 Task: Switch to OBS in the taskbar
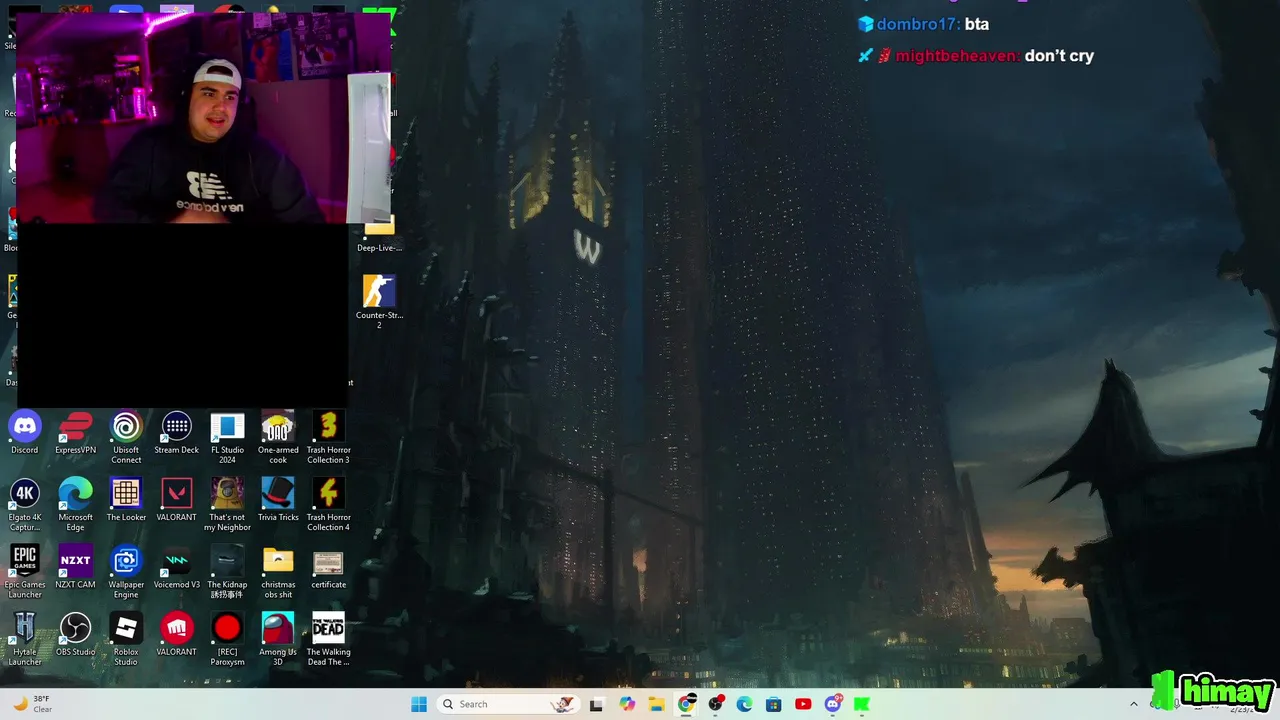click(716, 704)
